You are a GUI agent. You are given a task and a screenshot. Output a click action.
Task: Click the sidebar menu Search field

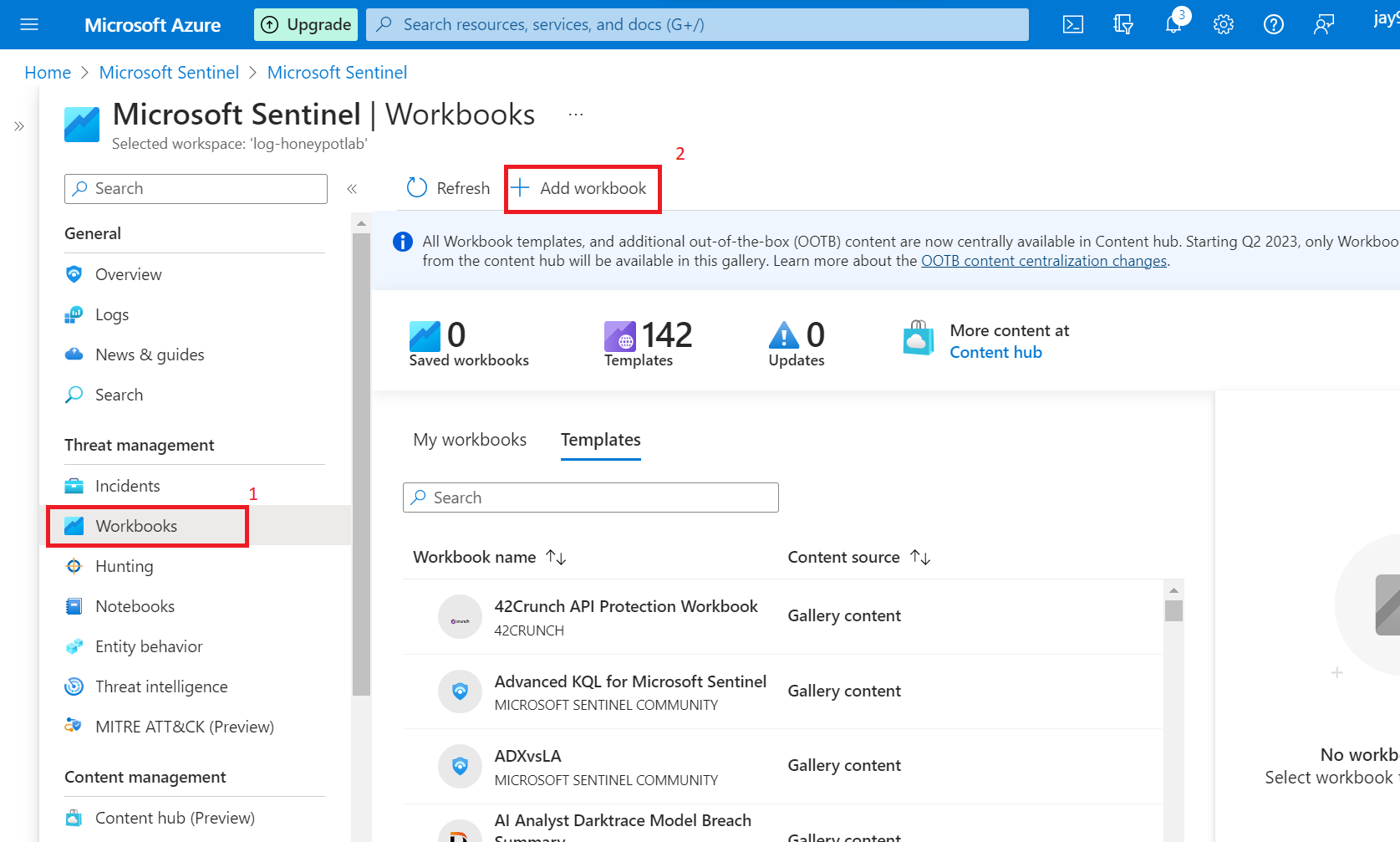[x=196, y=189]
